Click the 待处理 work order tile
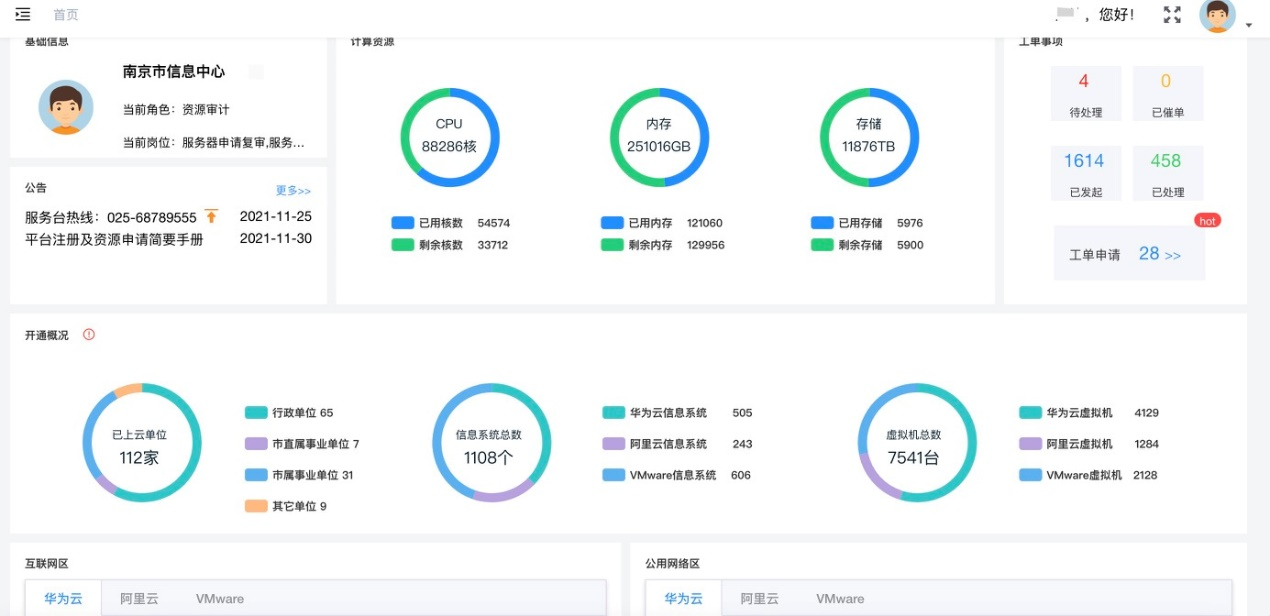The width and height of the screenshot is (1270, 616). pyautogui.click(x=1085, y=94)
